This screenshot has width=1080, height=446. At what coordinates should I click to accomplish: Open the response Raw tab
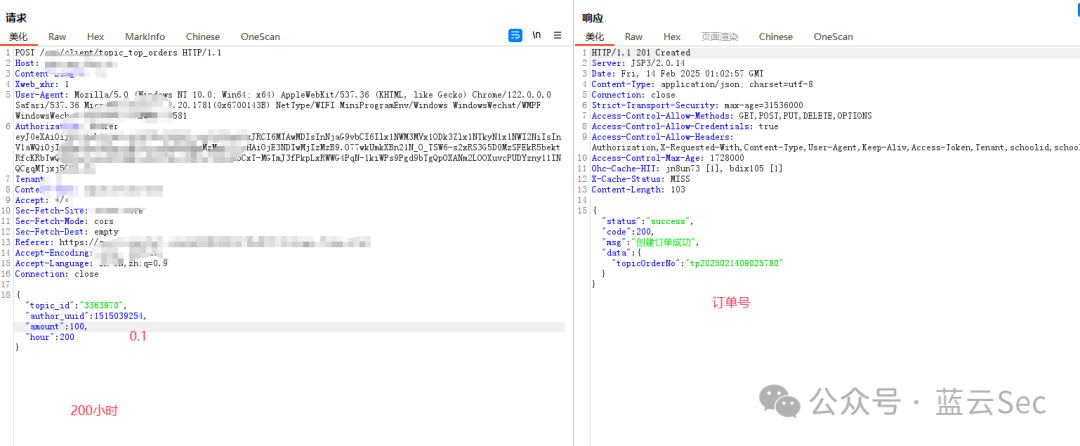click(x=634, y=36)
